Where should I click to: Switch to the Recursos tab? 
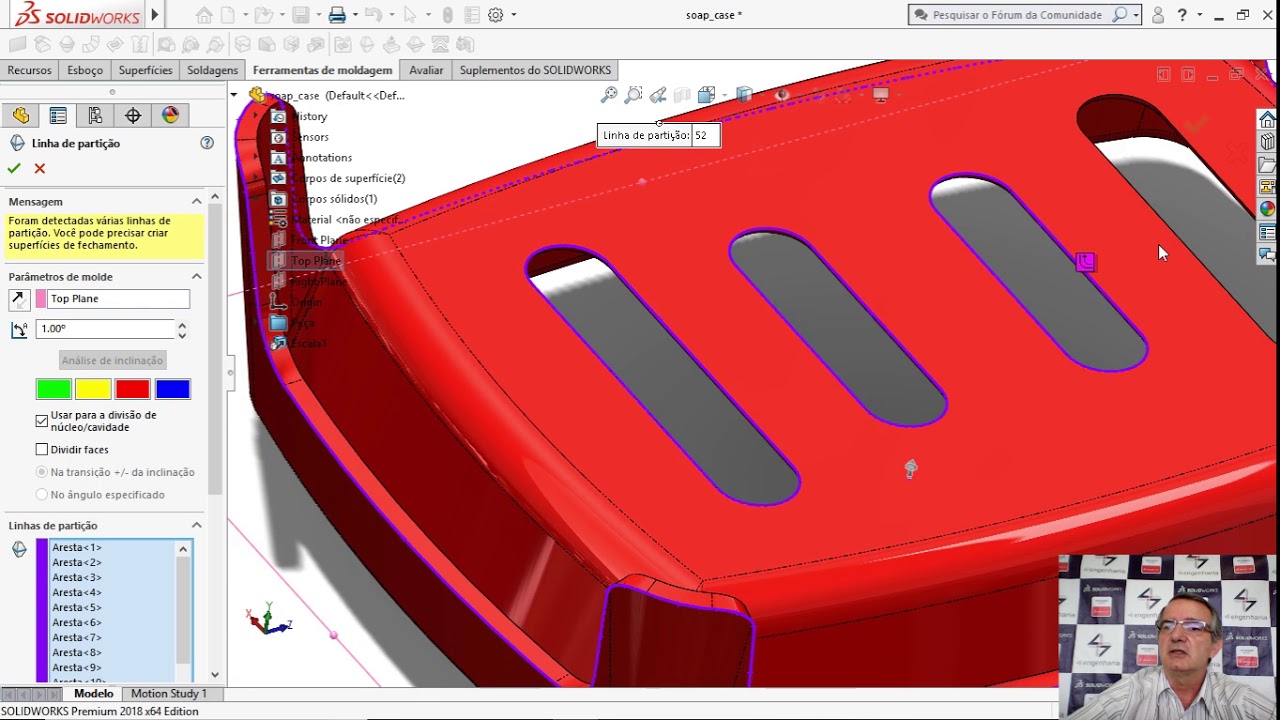(x=29, y=70)
